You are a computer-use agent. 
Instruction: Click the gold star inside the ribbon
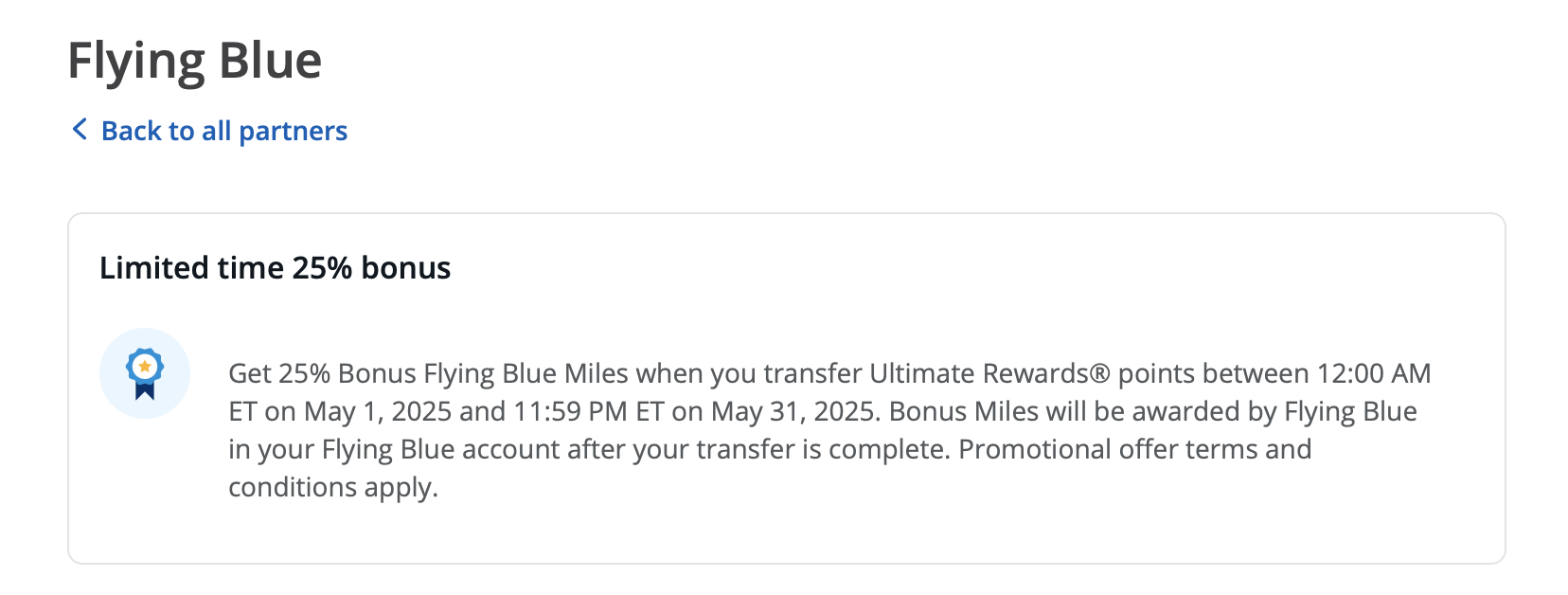pyautogui.click(x=145, y=367)
